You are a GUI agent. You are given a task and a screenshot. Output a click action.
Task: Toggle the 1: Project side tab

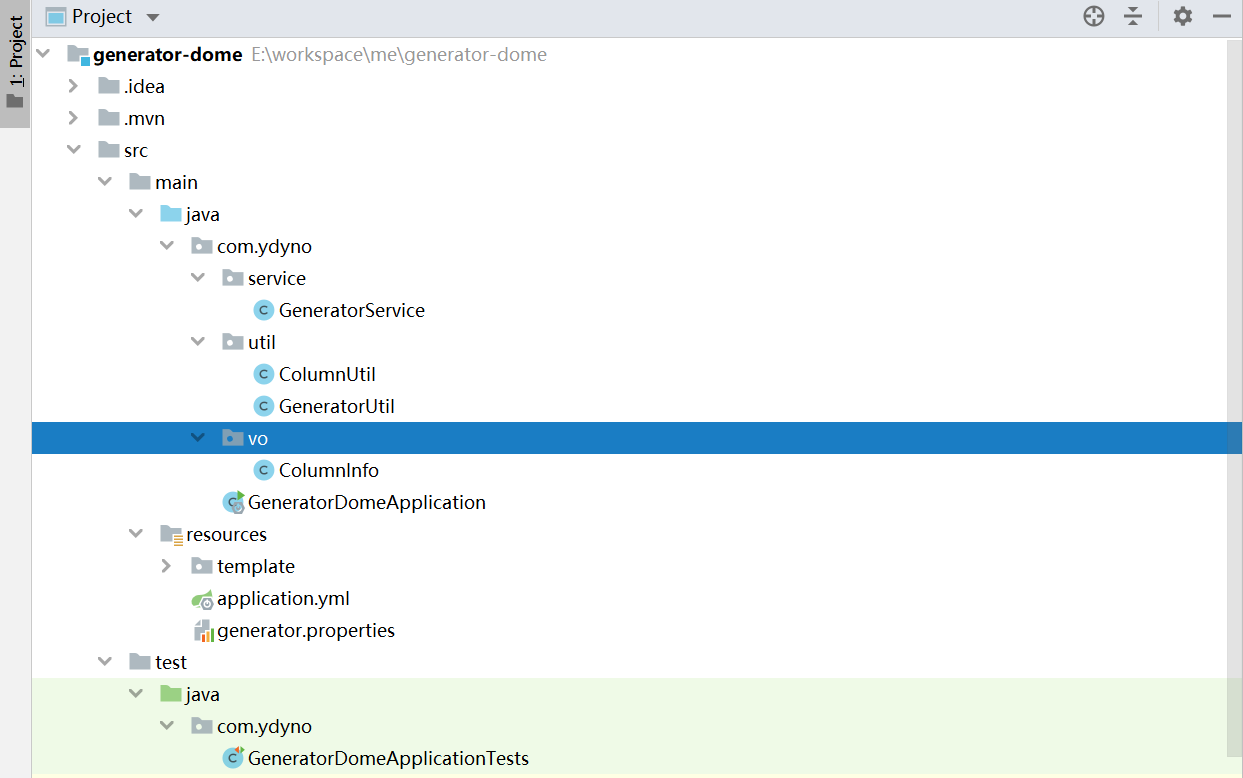pyautogui.click(x=15, y=63)
